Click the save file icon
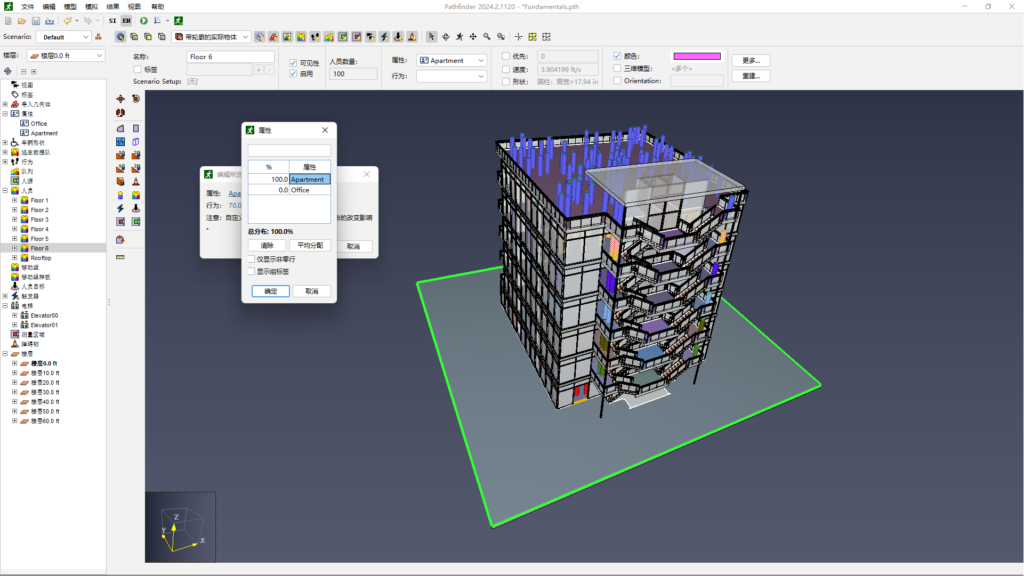 [36, 20]
